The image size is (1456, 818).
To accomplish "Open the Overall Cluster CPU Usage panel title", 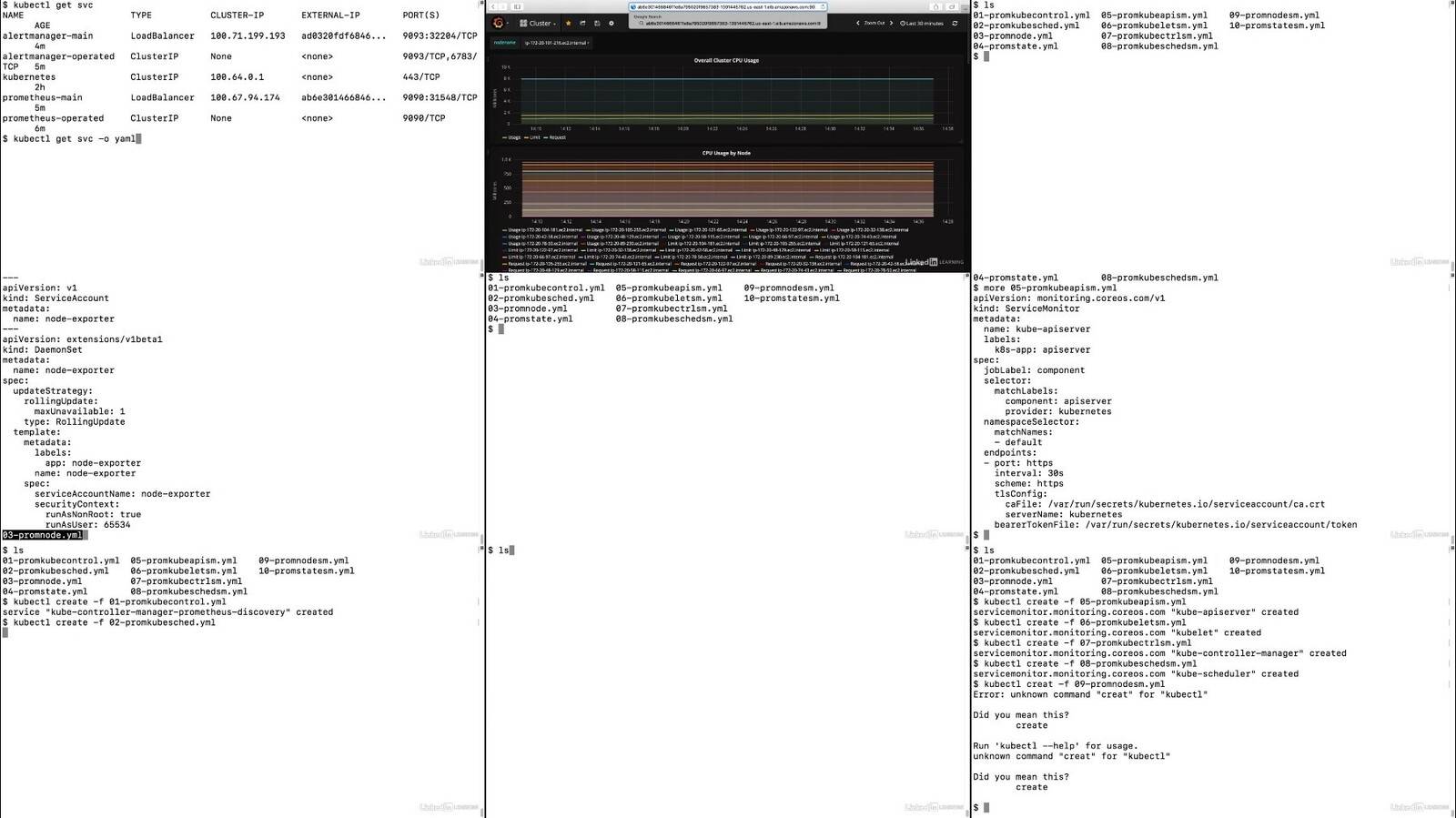I will point(726,60).
